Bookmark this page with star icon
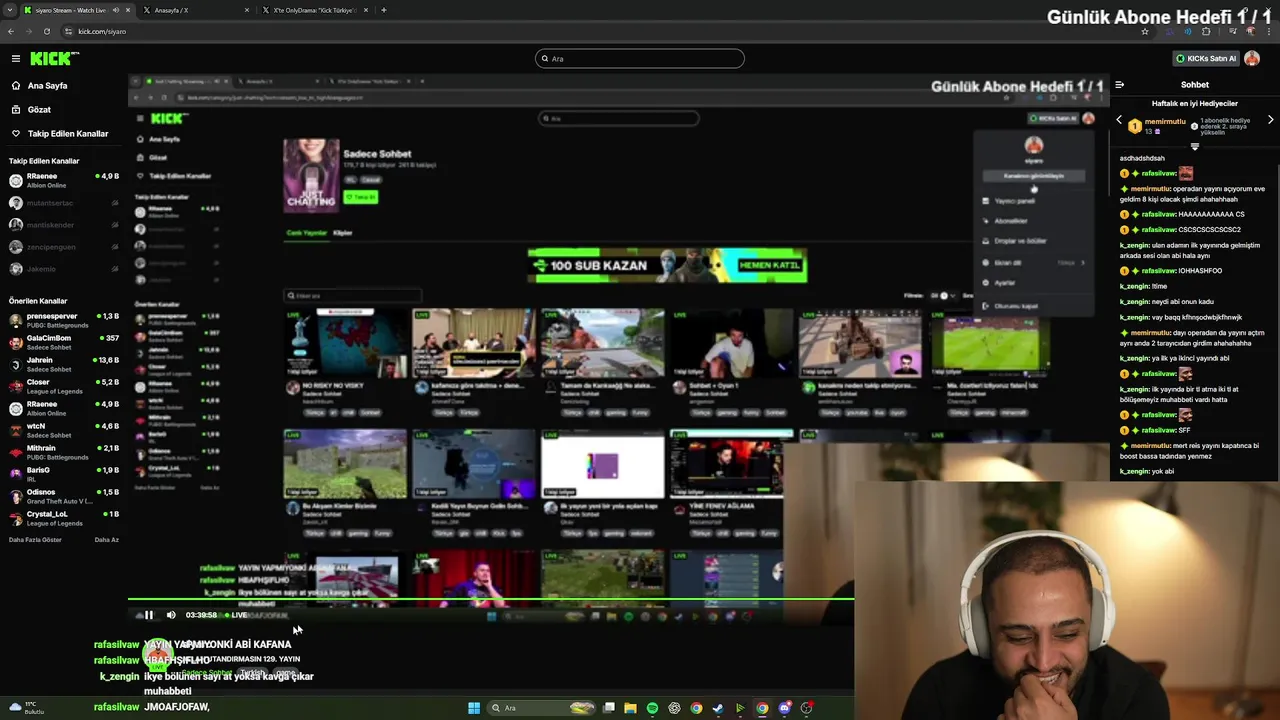This screenshot has width=1280, height=720. [x=1145, y=31]
